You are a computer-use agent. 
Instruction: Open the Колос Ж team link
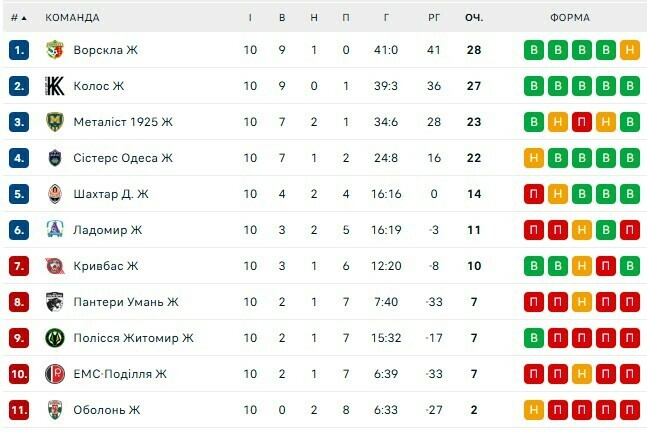tap(99, 86)
